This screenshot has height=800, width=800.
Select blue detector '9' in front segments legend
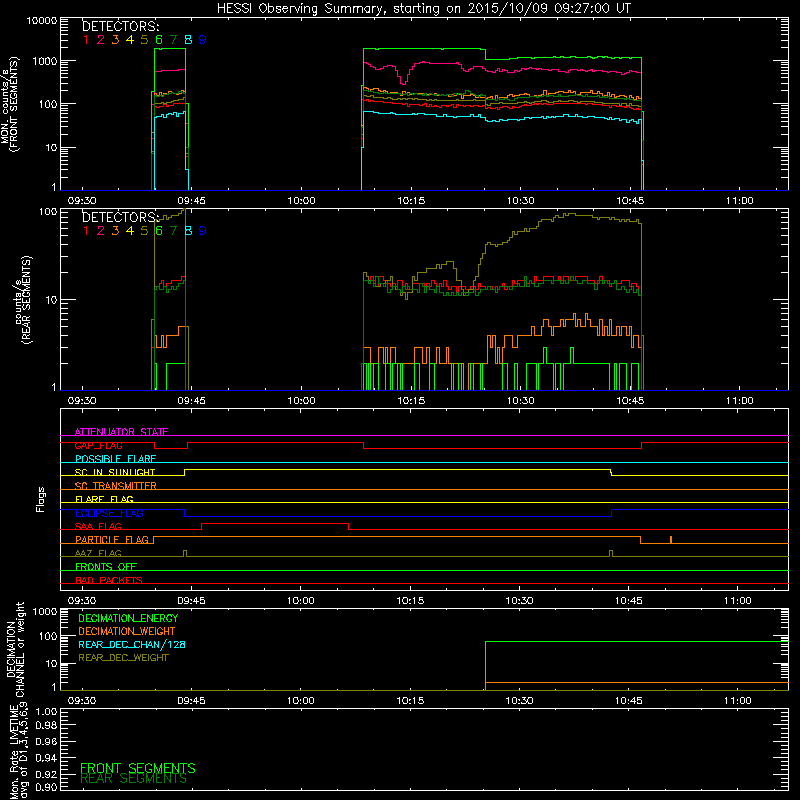click(203, 40)
